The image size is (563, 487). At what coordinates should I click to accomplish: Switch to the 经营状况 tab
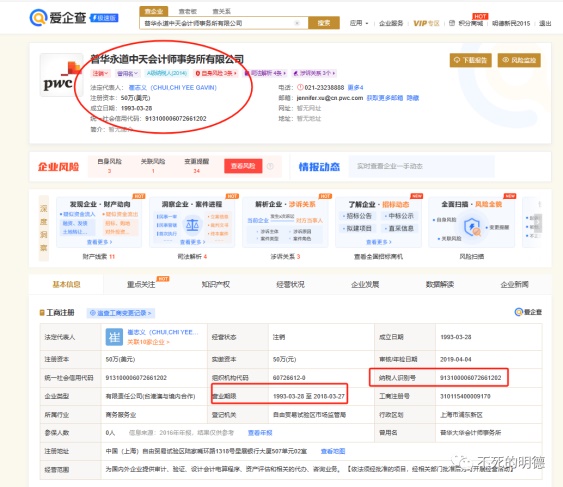pos(290,284)
